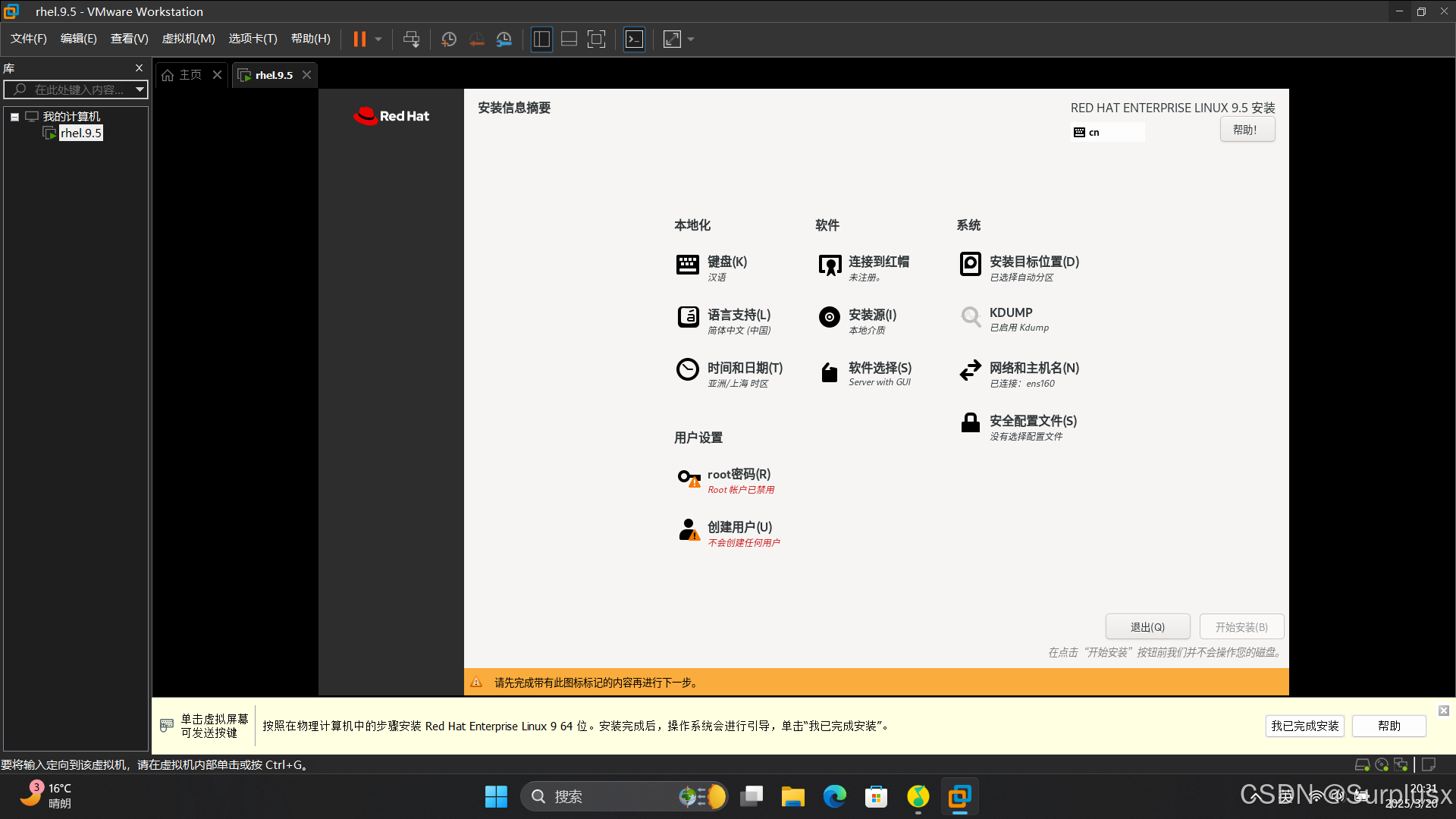The width and height of the screenshot is (1456, 819).
Task: Switch to the 主页 tab
Action: [184, 75]
